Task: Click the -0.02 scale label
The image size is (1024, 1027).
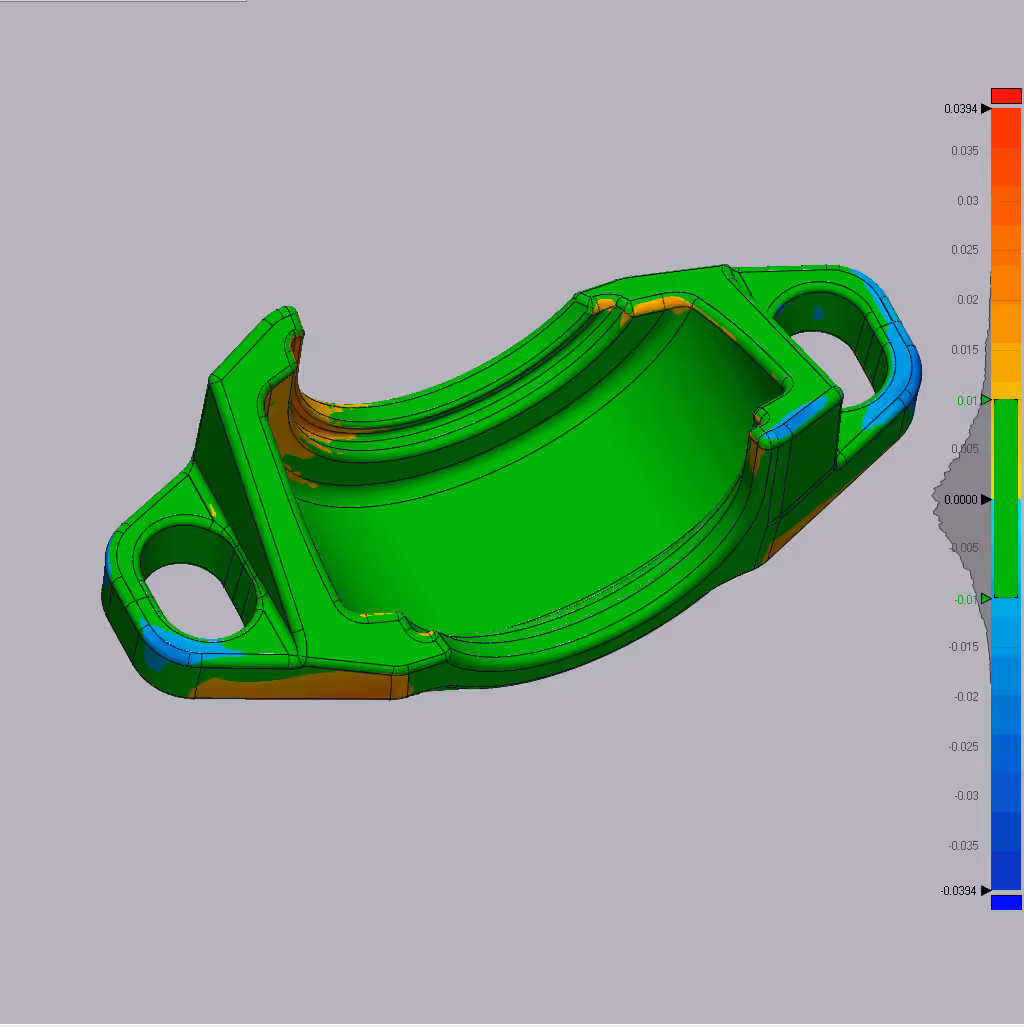Action: (x=966, y=696)
